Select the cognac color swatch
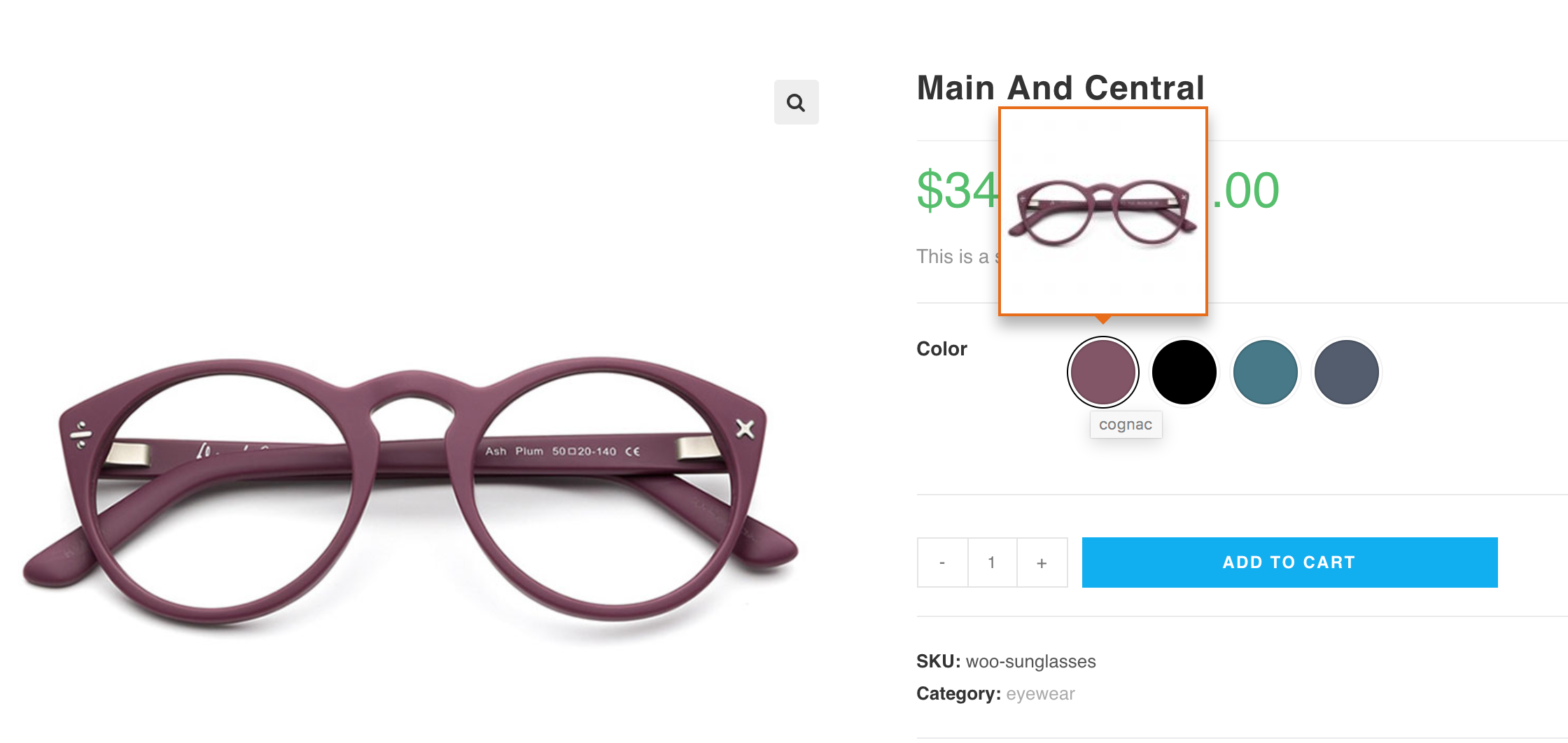This screenshot has width=1568, height=743. (1102, 371)
